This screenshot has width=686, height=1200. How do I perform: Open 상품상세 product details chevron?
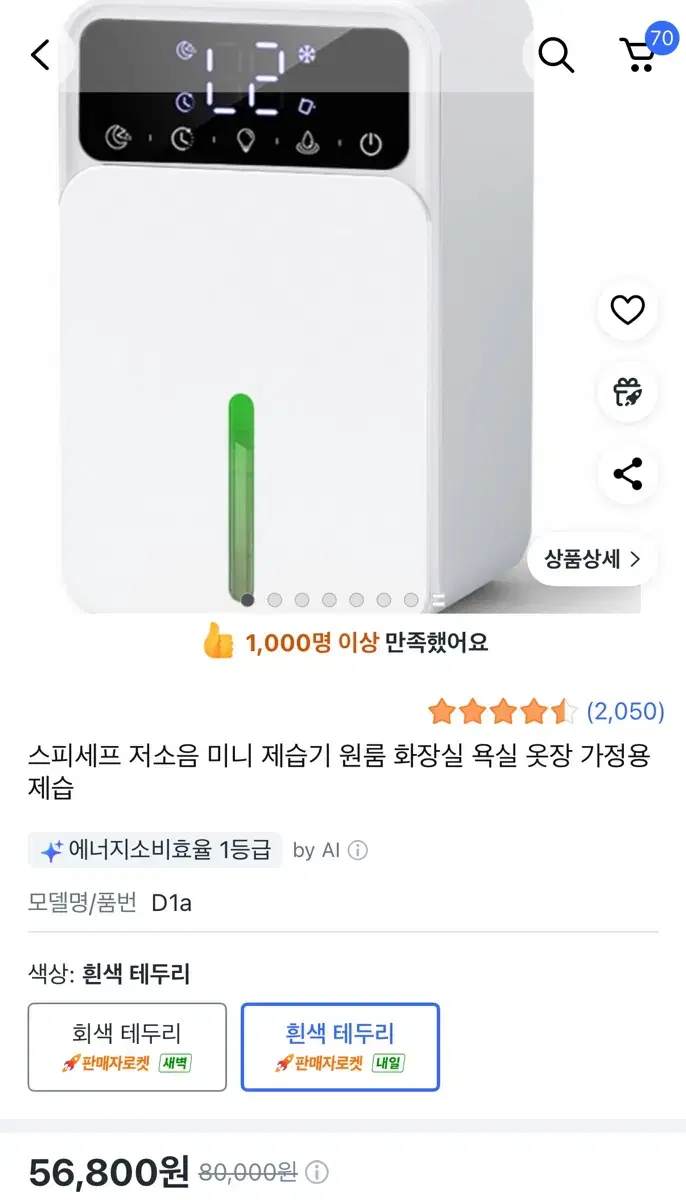click(592, 559)
